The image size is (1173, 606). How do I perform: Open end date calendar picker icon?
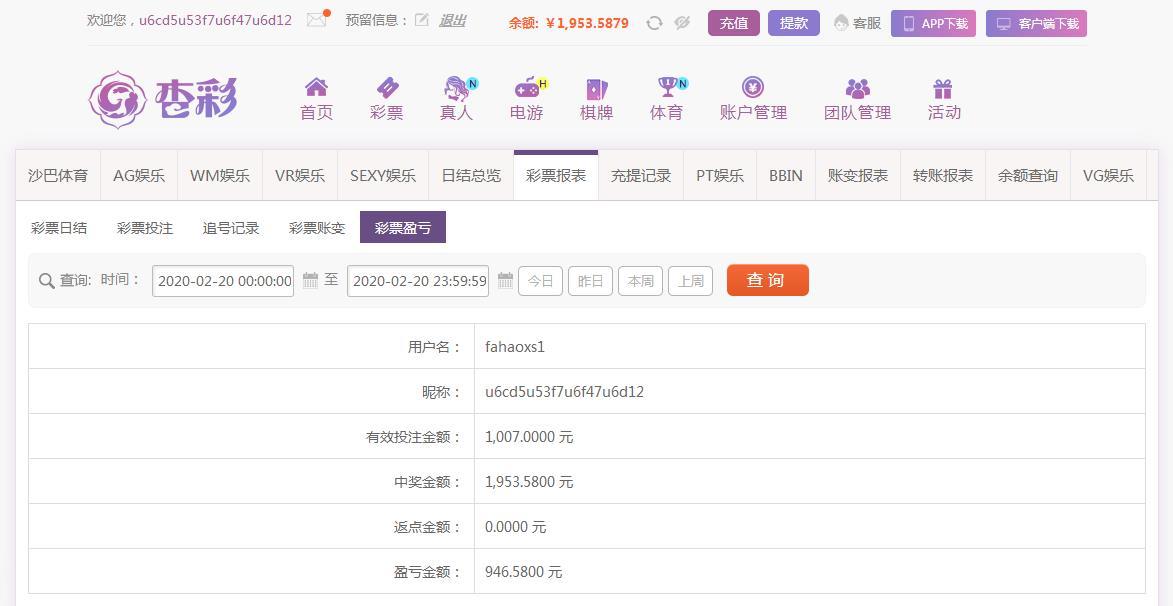click(506, 281)
